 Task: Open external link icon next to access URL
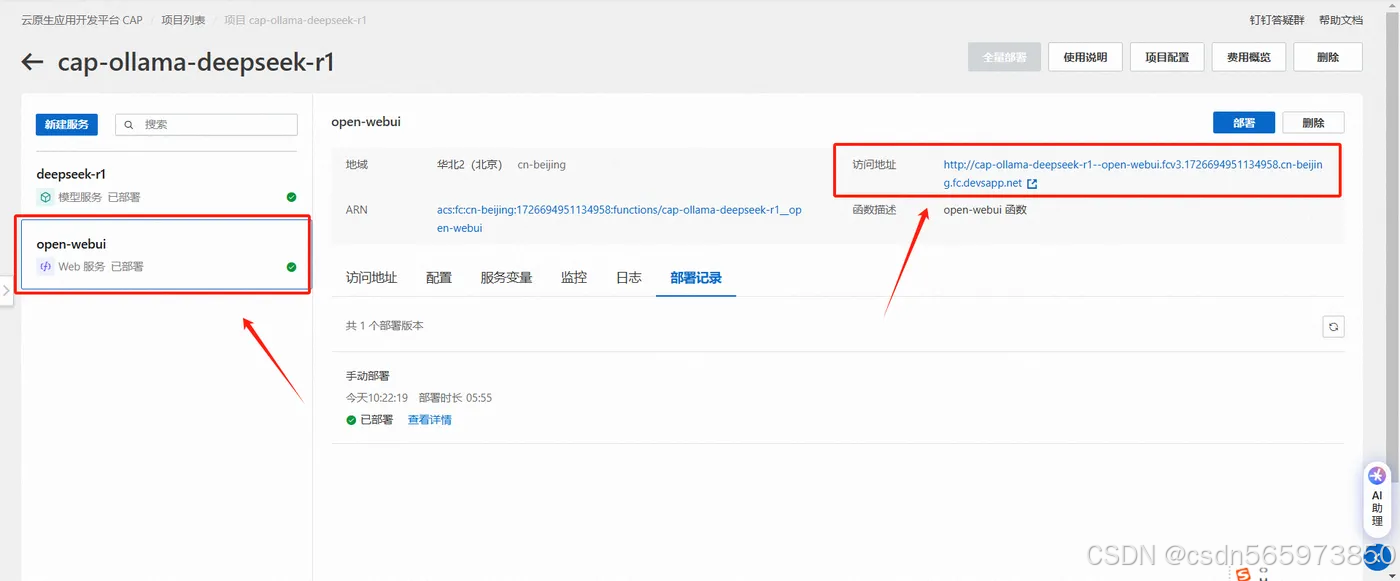1032,184
